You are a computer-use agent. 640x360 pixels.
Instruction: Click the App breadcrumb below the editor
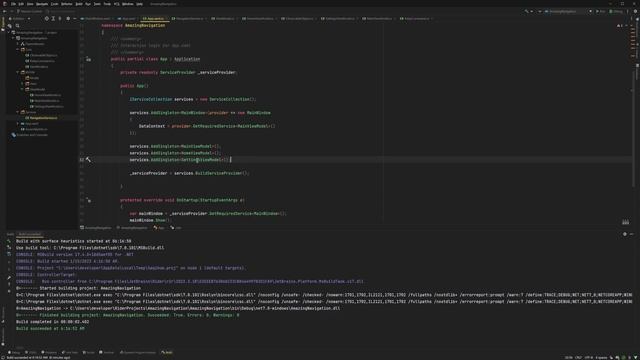point(159,228)
